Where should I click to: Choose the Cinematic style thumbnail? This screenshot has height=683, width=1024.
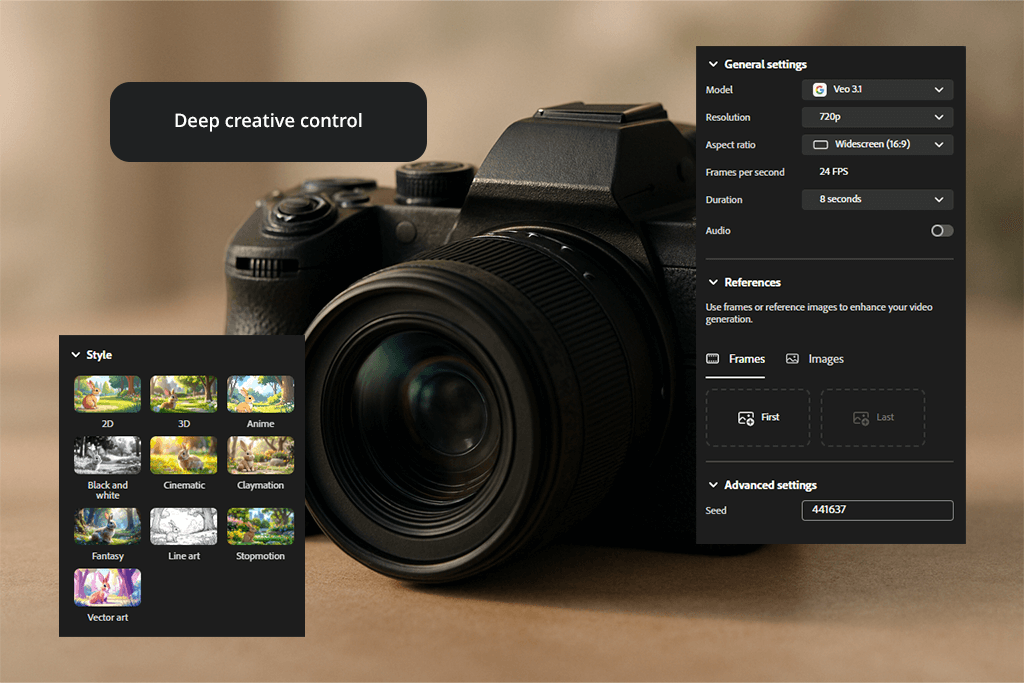pyautogui.click(x=184, y=455)
